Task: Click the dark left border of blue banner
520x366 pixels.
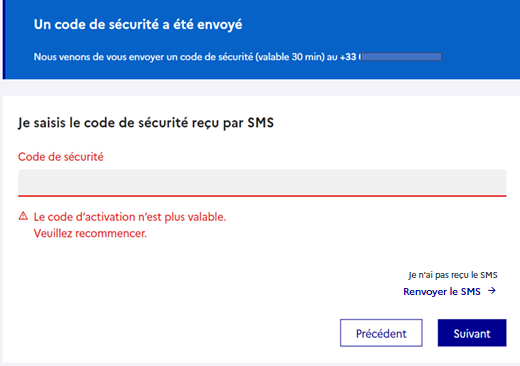Action: (4, 39)
